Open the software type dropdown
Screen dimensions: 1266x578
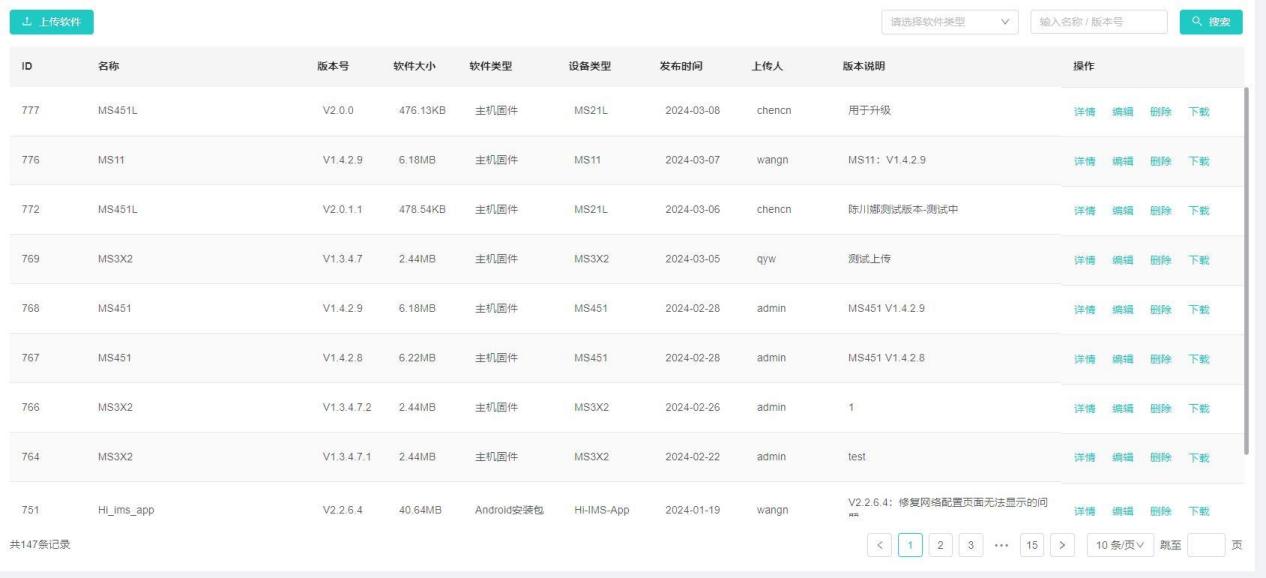(949, 22)
